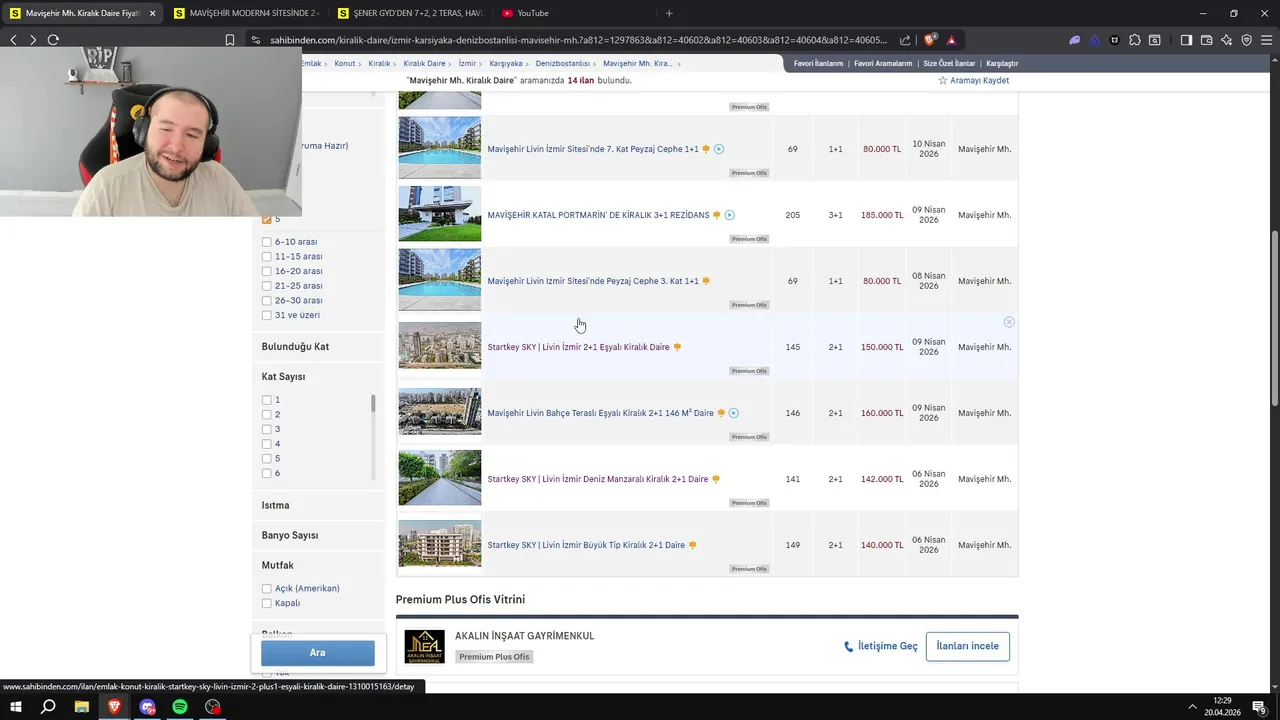Image resolution: width=1280 pixels, height=720 pixels.
Task: Check the Kapalı kitchen checkbox
Action: coord(267,603)
